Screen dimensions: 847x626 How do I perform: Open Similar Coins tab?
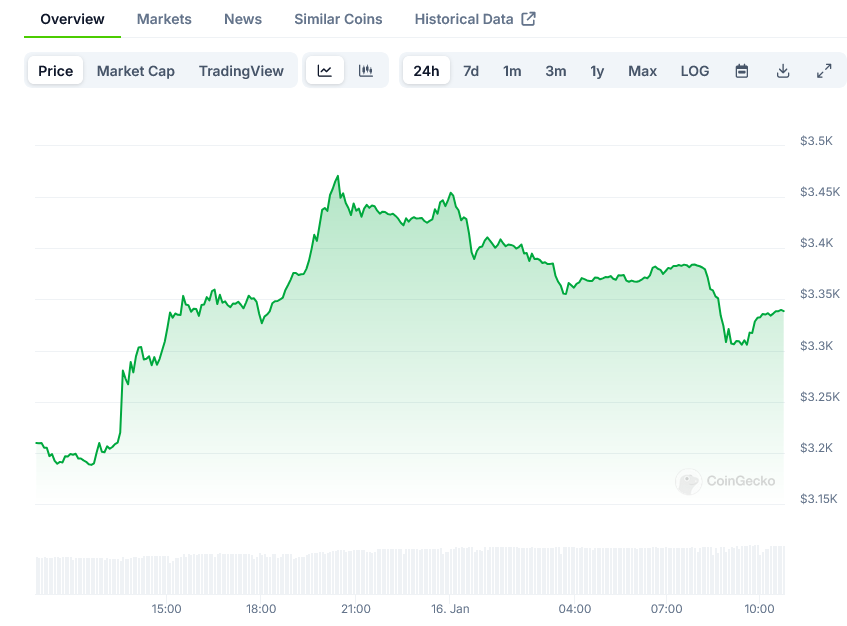(338, 19)
